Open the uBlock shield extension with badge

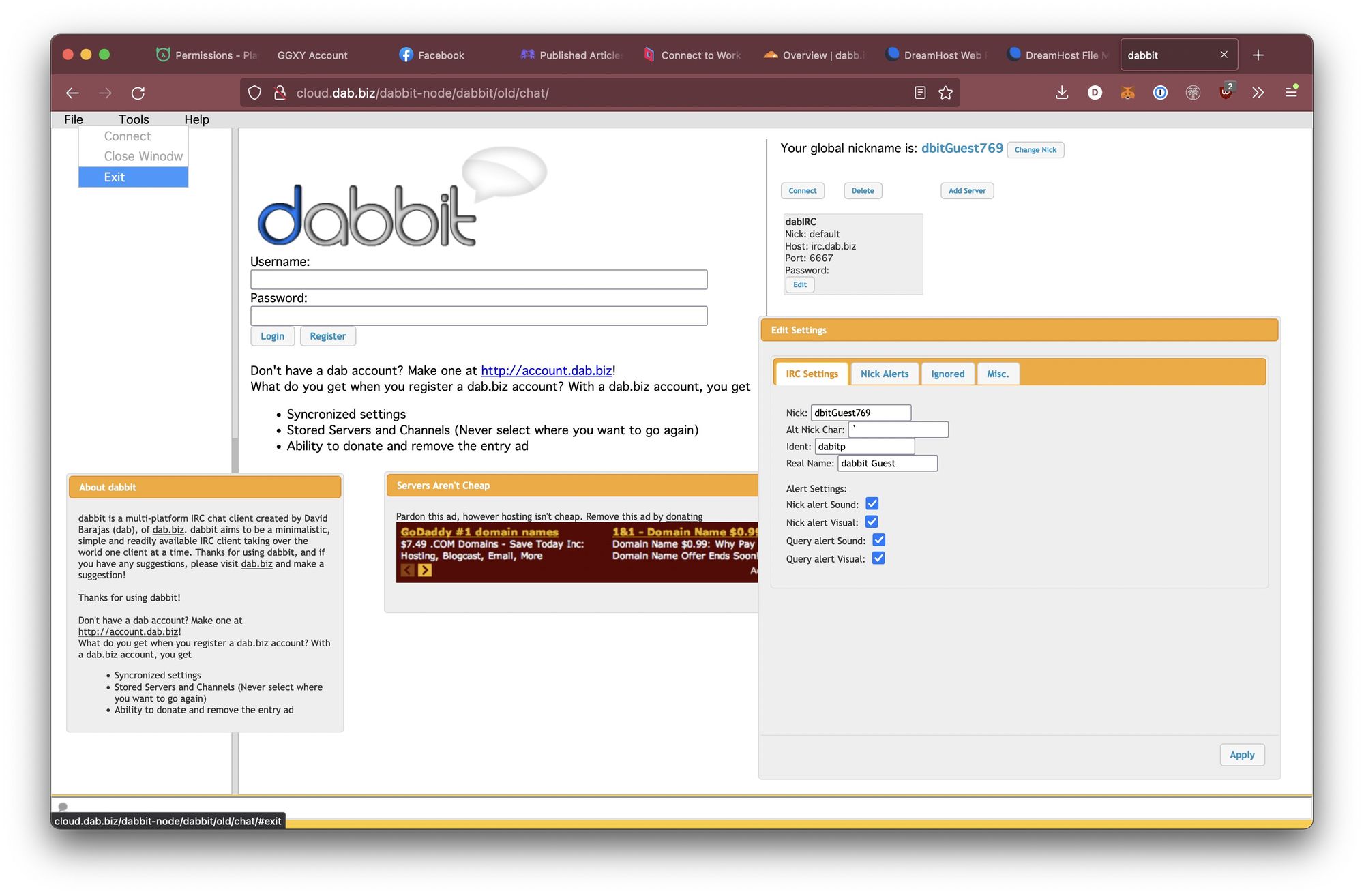(x=1226, y=91)
